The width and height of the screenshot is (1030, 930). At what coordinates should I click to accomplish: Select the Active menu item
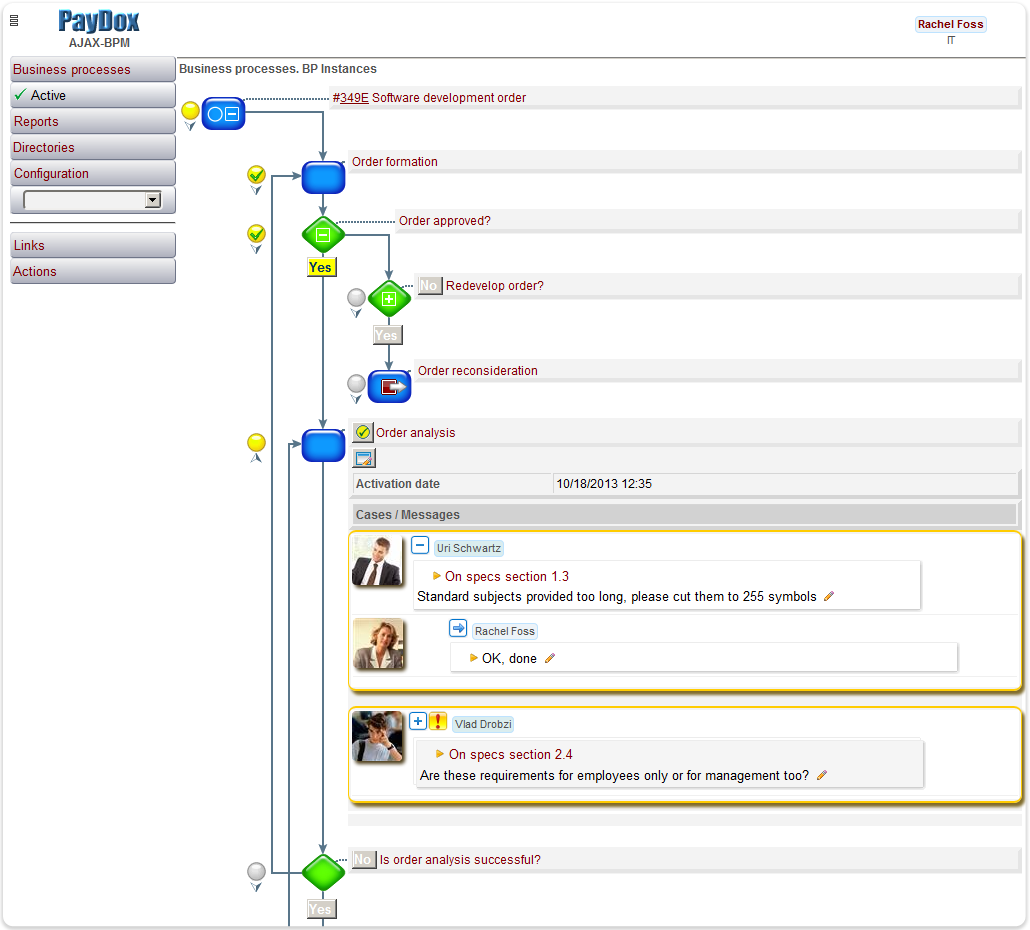[x=93, y=95]
